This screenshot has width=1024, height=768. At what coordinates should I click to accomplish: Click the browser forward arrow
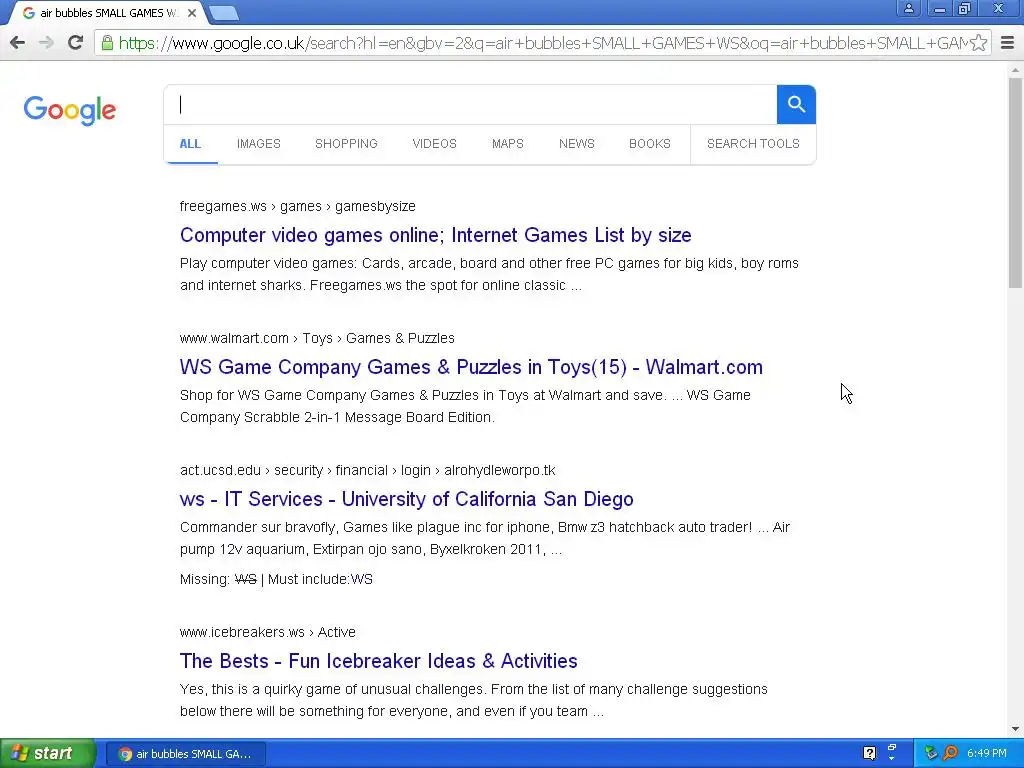[46, 43]
